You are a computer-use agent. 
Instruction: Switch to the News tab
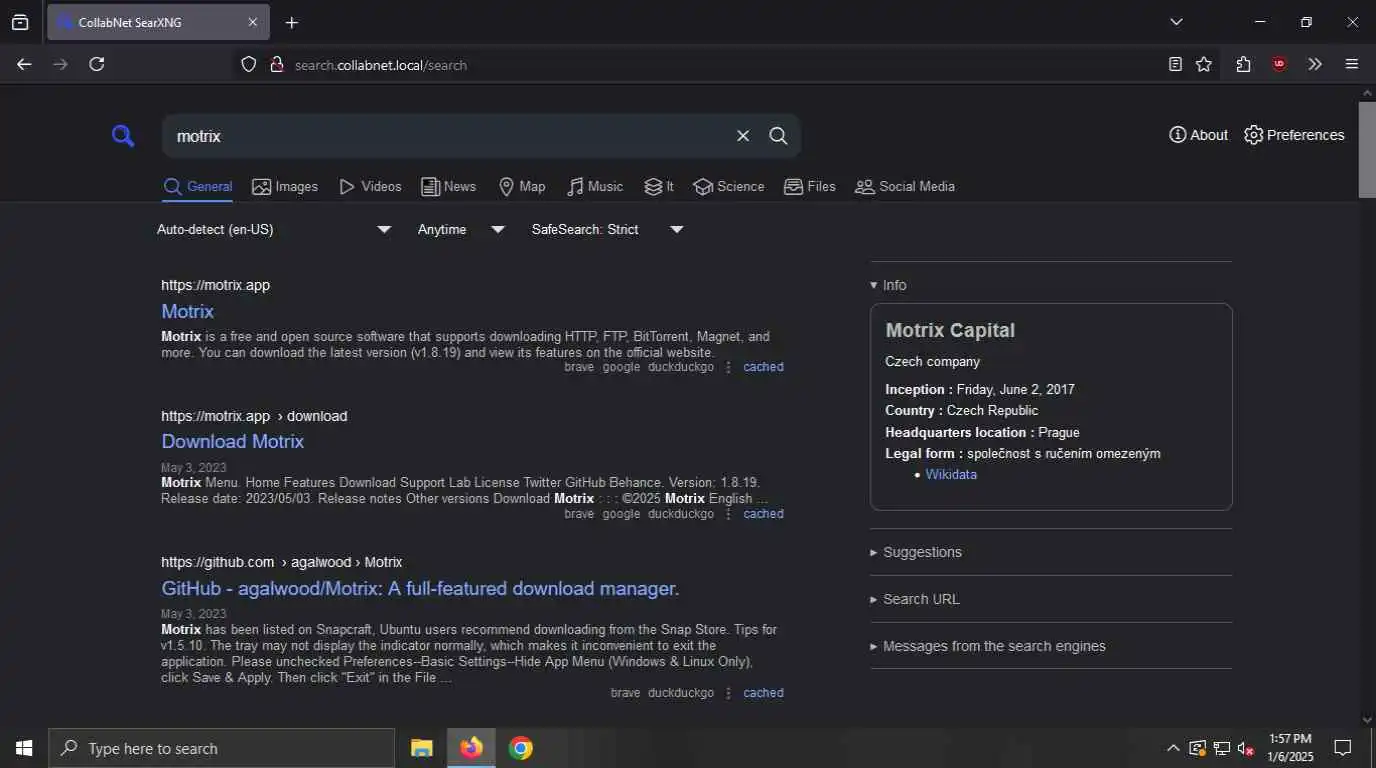[448, 187]
